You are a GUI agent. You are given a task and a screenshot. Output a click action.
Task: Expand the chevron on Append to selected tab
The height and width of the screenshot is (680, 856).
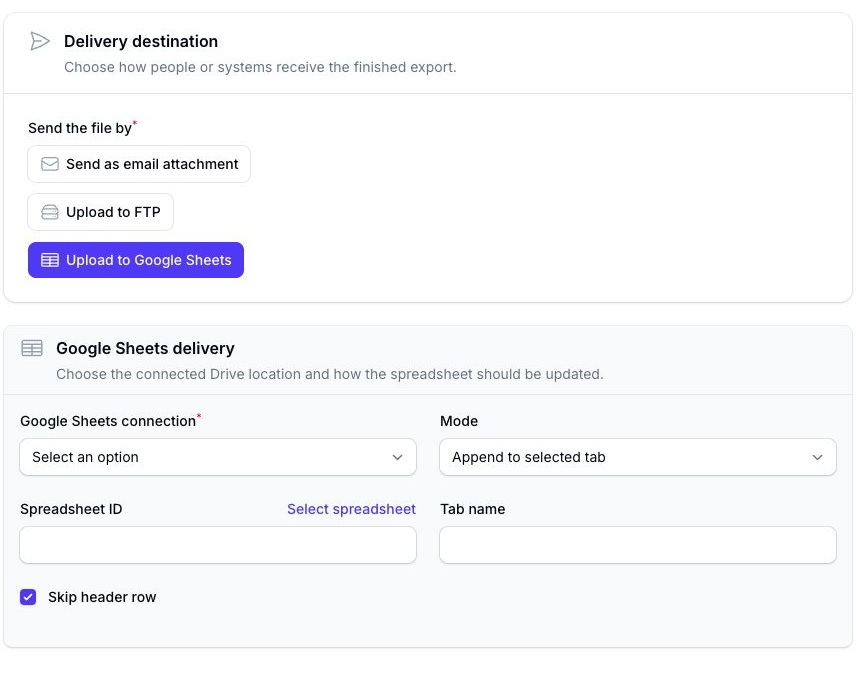point(817,457)
